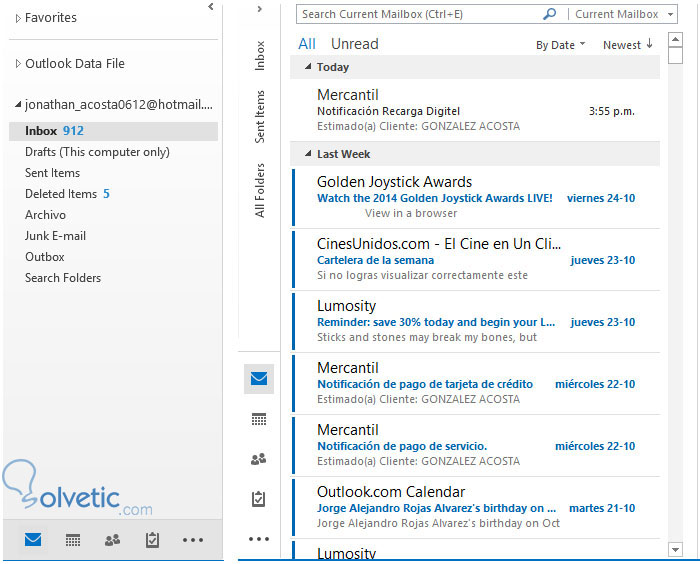Open Tasks icon in bottom navigation bar
Screen dimensions: 700x564
152,539
